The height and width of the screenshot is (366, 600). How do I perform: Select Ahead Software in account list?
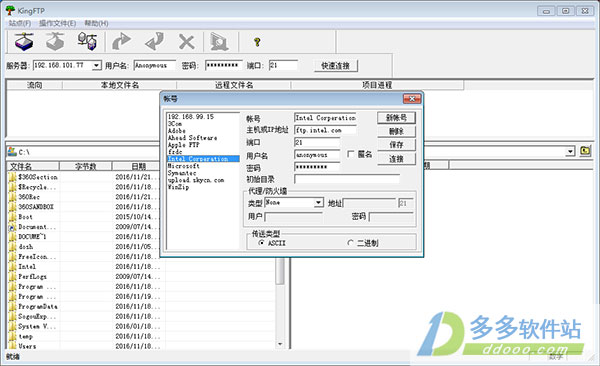pyautogui.click(x=203, y=137)
